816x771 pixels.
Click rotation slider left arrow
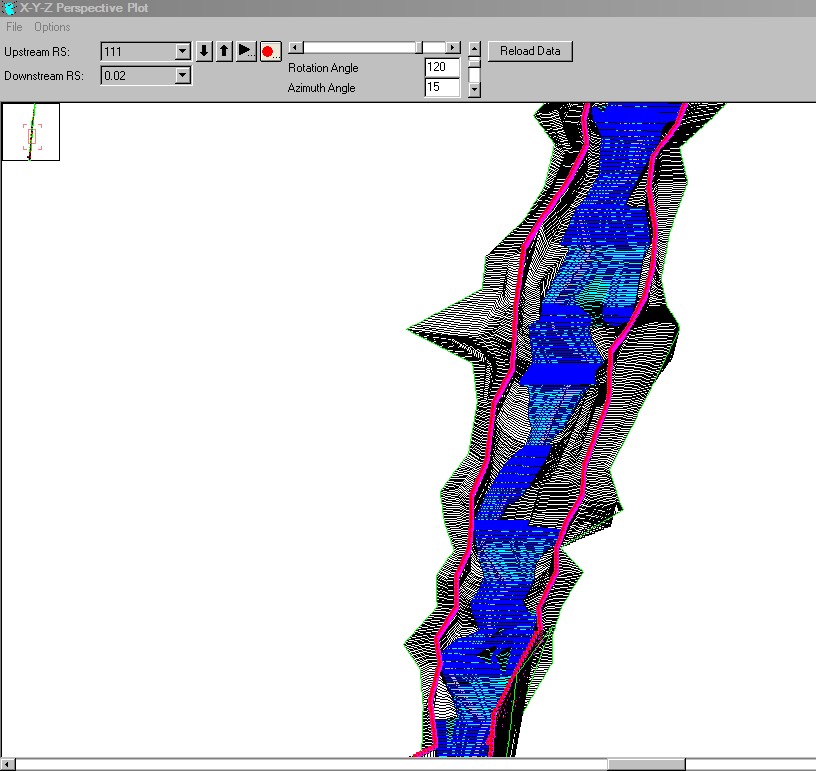click(295, 47)
